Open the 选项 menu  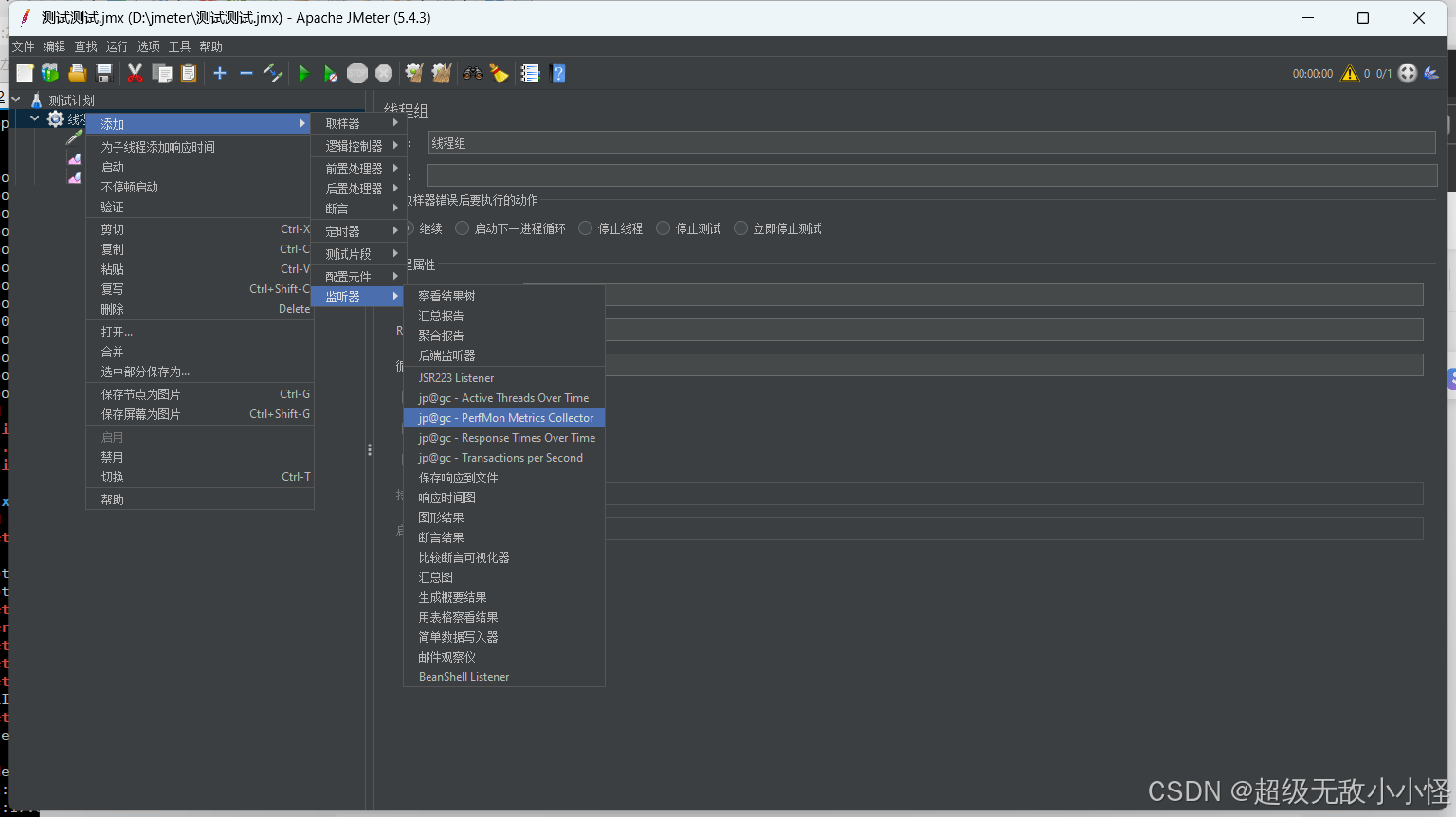point(148,46)
